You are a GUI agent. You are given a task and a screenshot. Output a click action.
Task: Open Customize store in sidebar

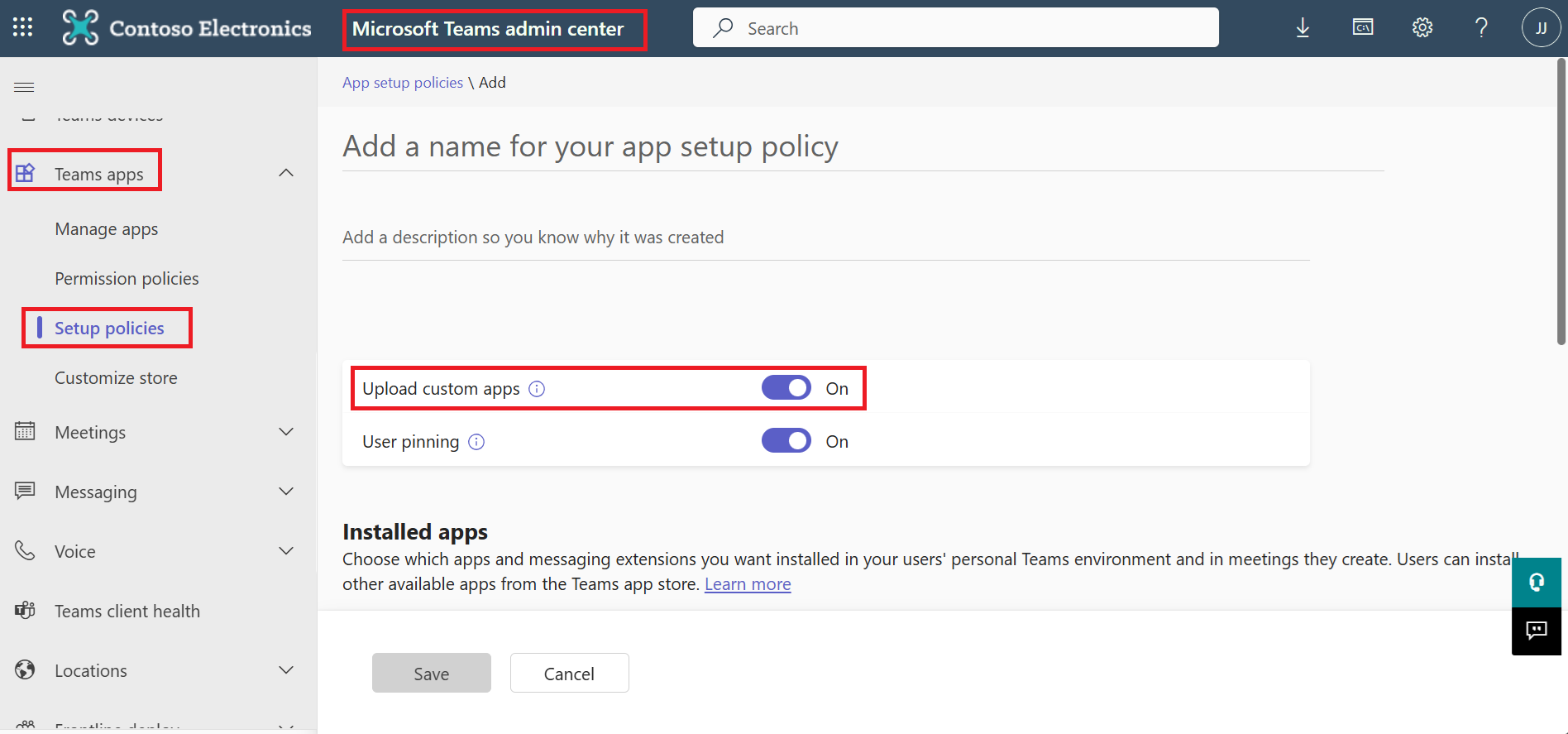pos(116,378)
